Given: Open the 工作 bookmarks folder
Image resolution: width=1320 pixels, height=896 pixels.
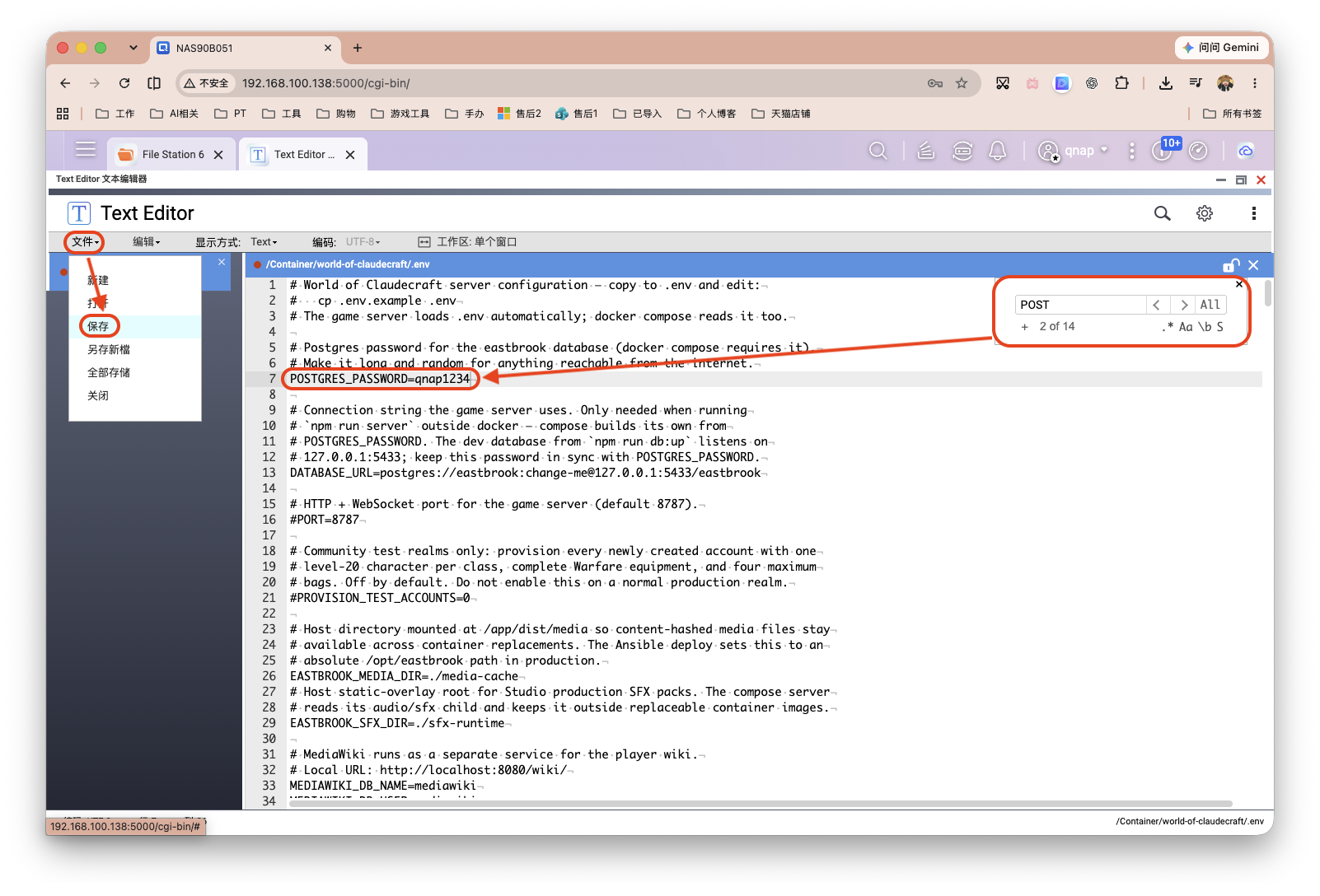Looking at the screenshot, I should coord(115,114).
